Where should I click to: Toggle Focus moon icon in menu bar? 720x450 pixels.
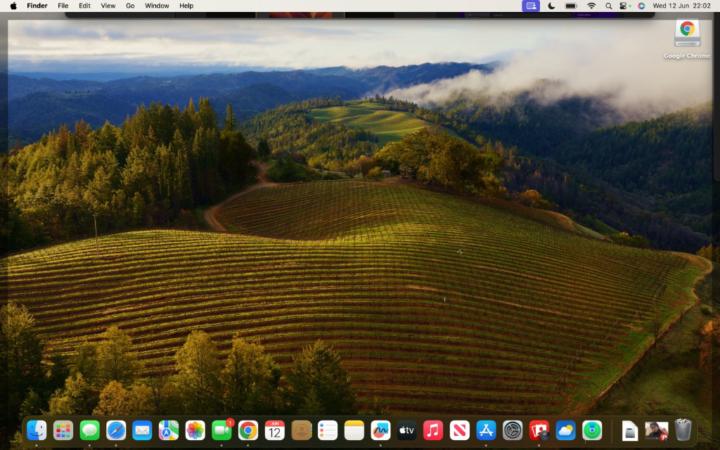tap(551, 6)
